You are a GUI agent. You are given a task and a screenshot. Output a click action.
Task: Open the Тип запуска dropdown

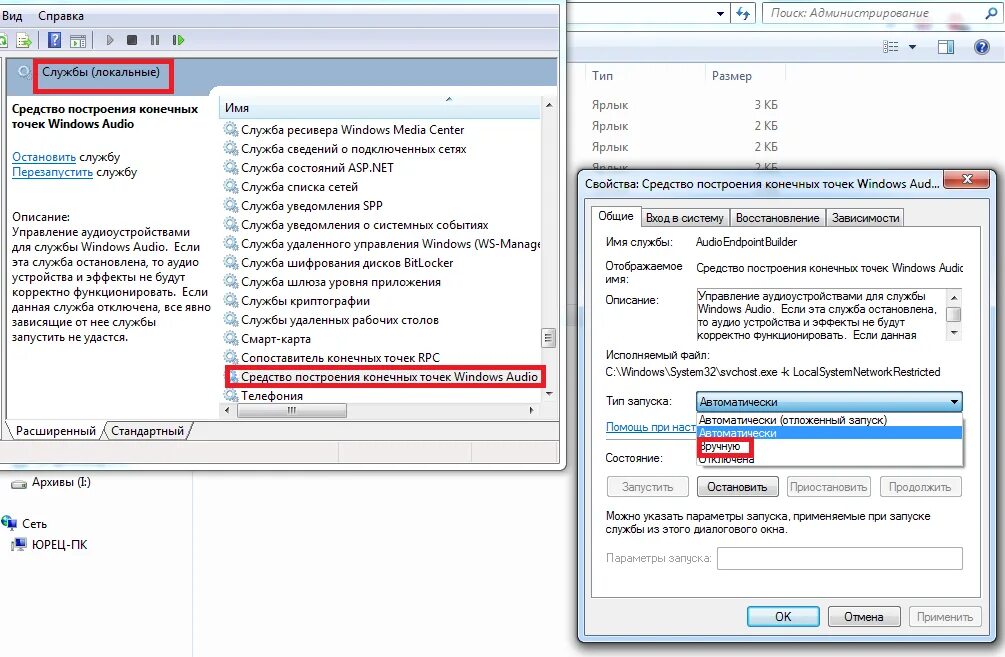click(x=829, y=402)
